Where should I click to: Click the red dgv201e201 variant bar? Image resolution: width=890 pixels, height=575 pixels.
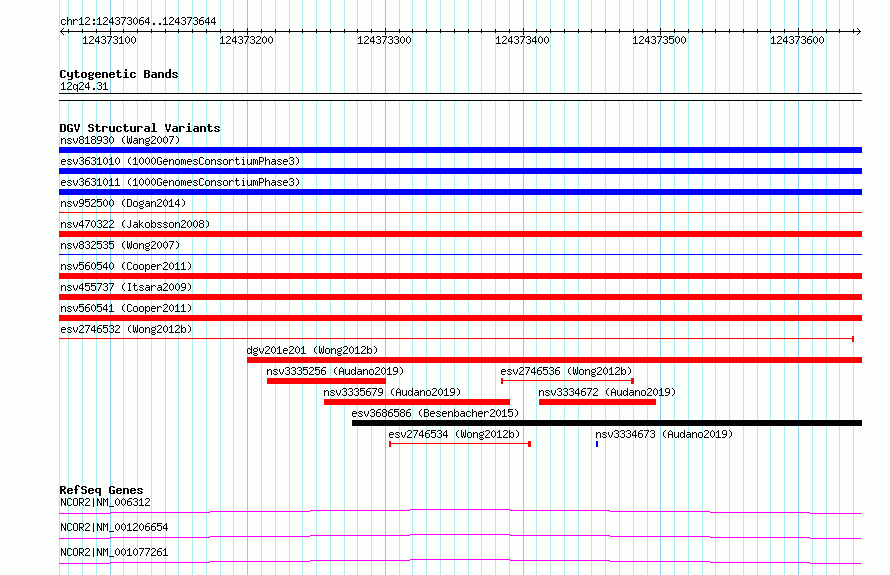[555, 360]
